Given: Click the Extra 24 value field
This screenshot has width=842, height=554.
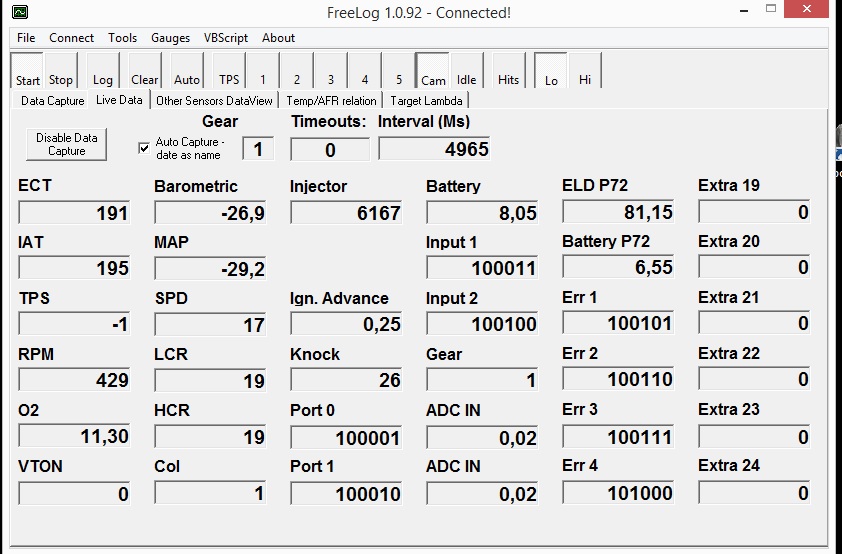Looking at the screenshot, I should coord(754,492).
